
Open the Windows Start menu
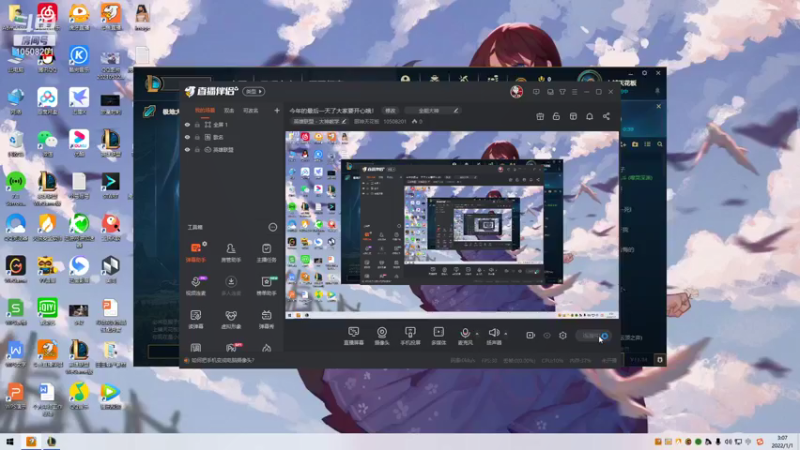coord(10,441)
